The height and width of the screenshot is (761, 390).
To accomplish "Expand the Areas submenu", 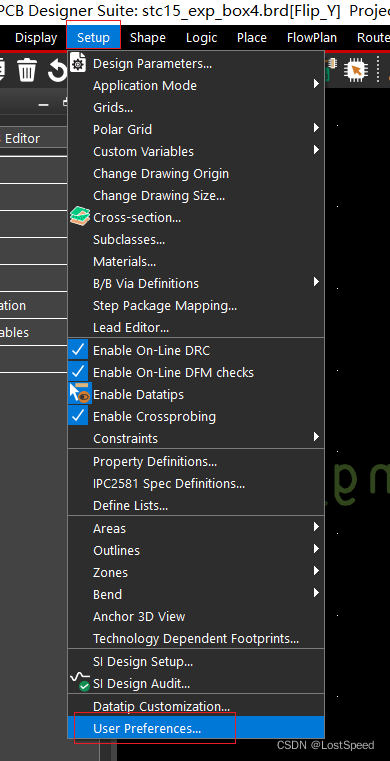I will tap(195, 529).
